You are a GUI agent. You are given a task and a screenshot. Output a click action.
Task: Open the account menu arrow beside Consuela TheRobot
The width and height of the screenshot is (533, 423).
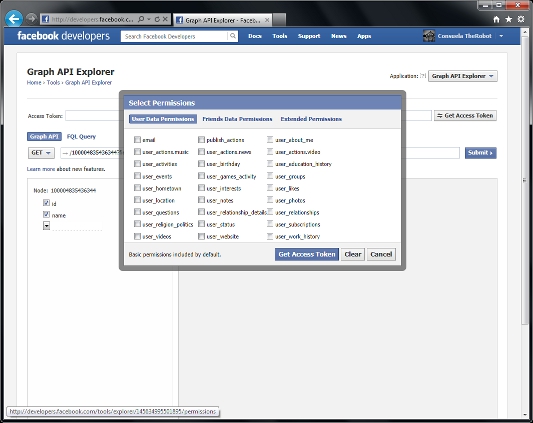click(x=501, y=36)
